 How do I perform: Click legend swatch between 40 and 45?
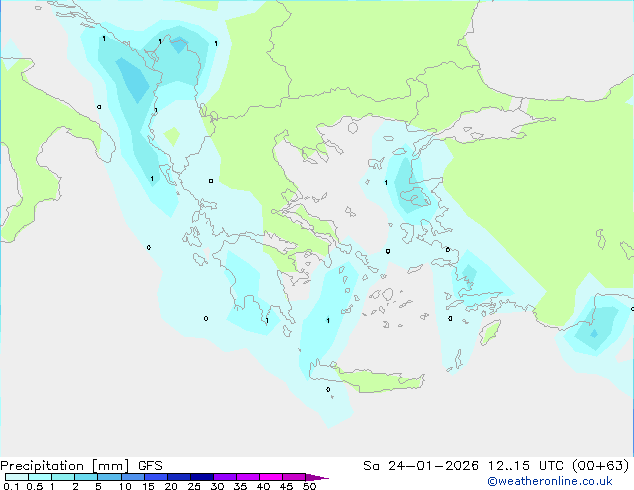(271, 477)
